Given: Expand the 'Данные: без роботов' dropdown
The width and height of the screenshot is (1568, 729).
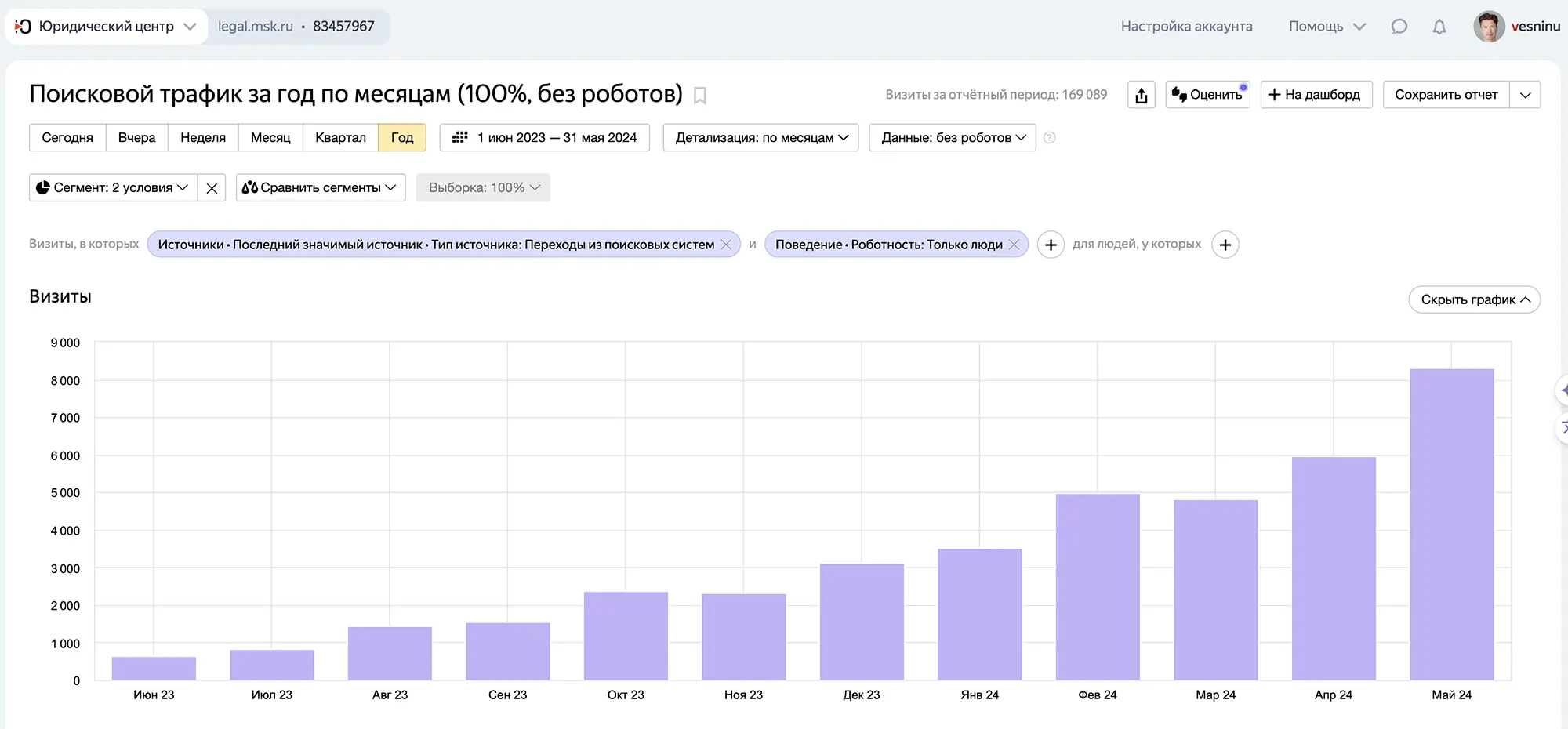Looking at the screenshot, I should click(x=952, y=138).
